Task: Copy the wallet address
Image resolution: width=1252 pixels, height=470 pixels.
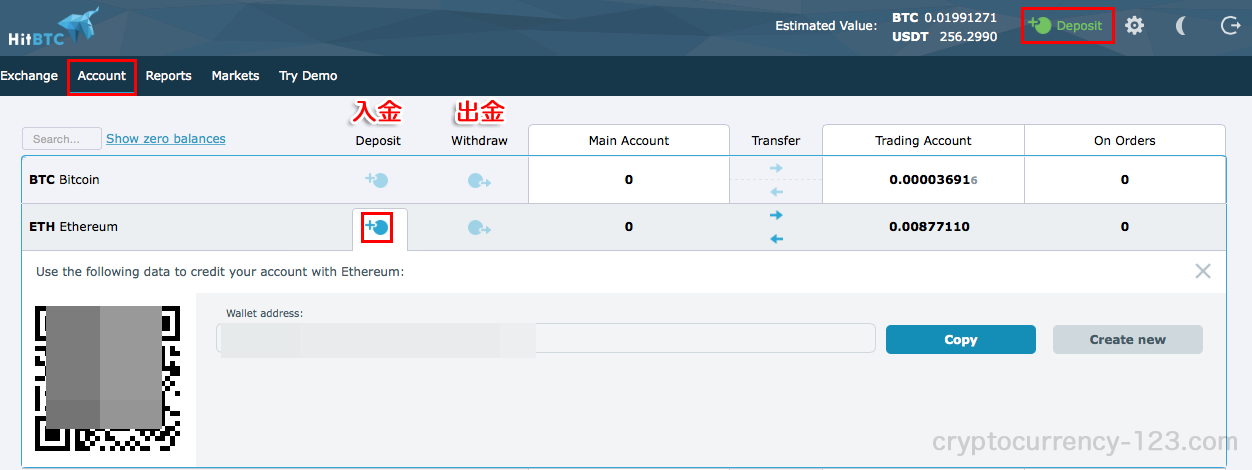Action: [x=961, y=339]
